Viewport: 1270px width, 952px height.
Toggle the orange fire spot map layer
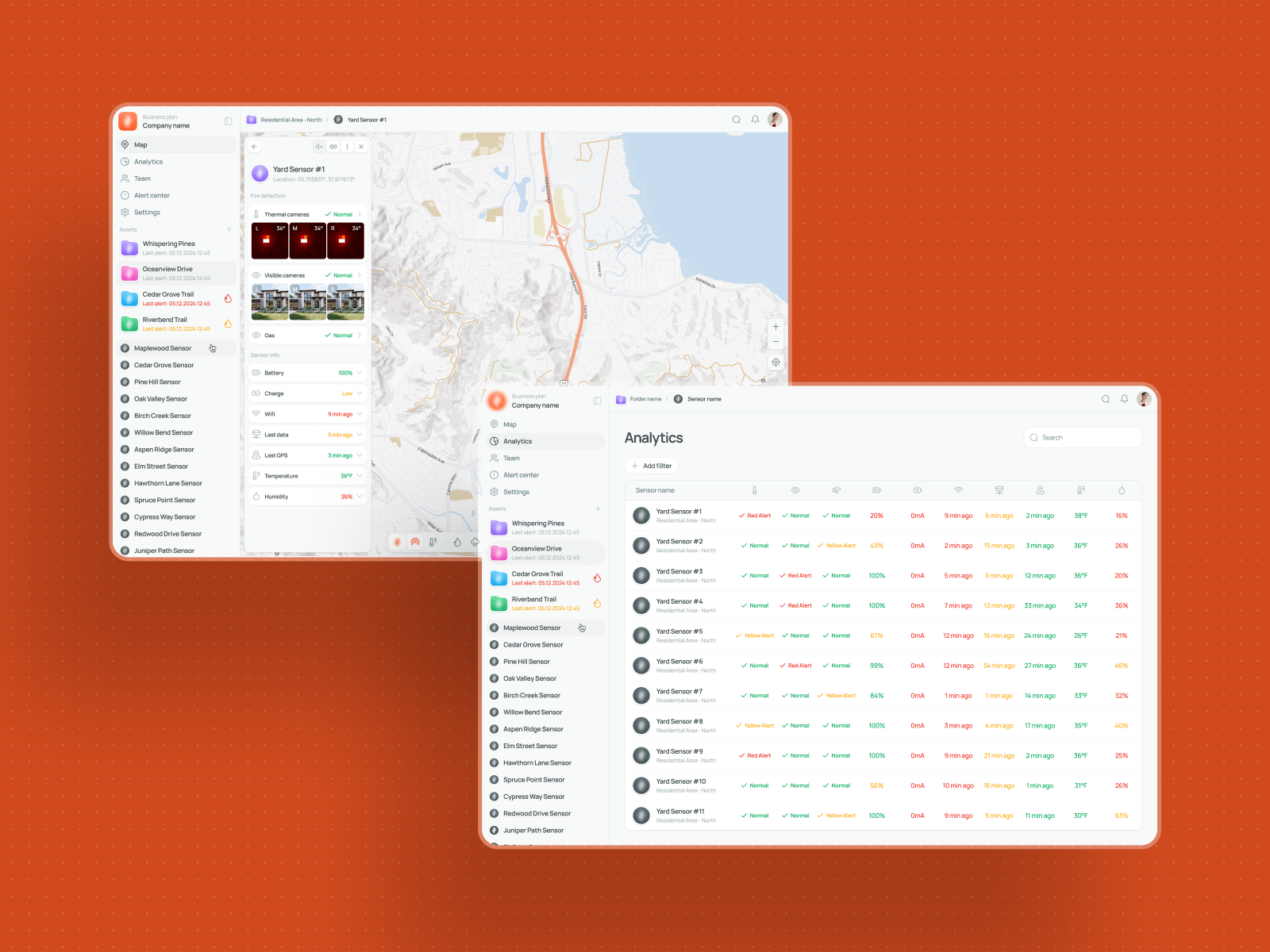(398, 543)
